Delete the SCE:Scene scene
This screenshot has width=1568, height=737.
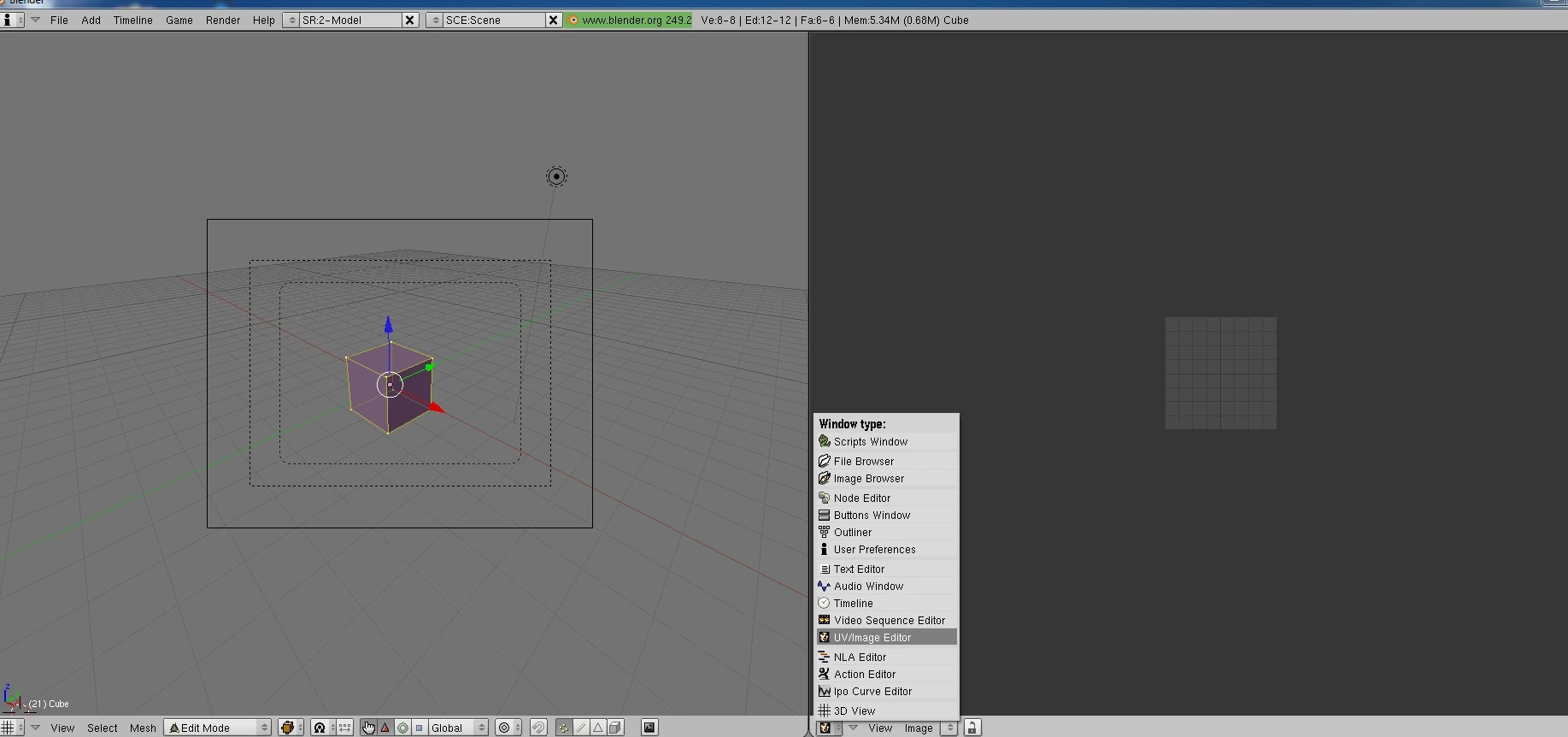pyautogui.click(x=554, y=20)
